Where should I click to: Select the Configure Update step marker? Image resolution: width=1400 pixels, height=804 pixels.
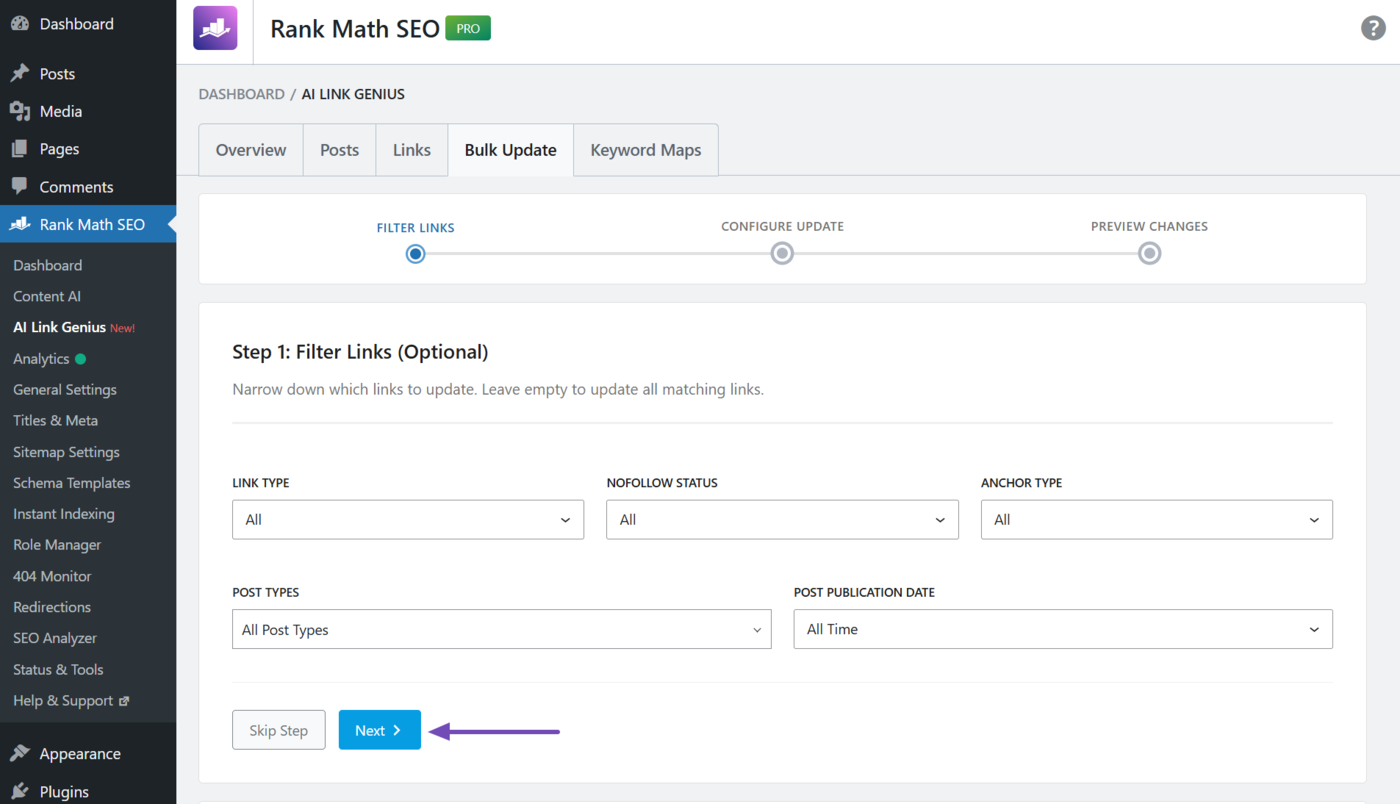click(782, 254)
